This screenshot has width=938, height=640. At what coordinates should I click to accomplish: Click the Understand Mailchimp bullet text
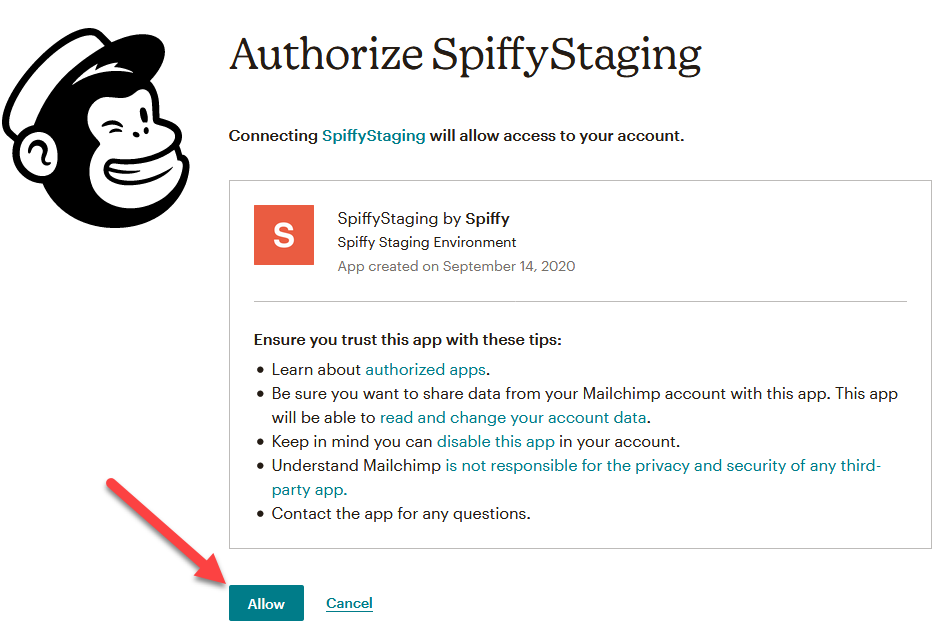pos(356,465)
